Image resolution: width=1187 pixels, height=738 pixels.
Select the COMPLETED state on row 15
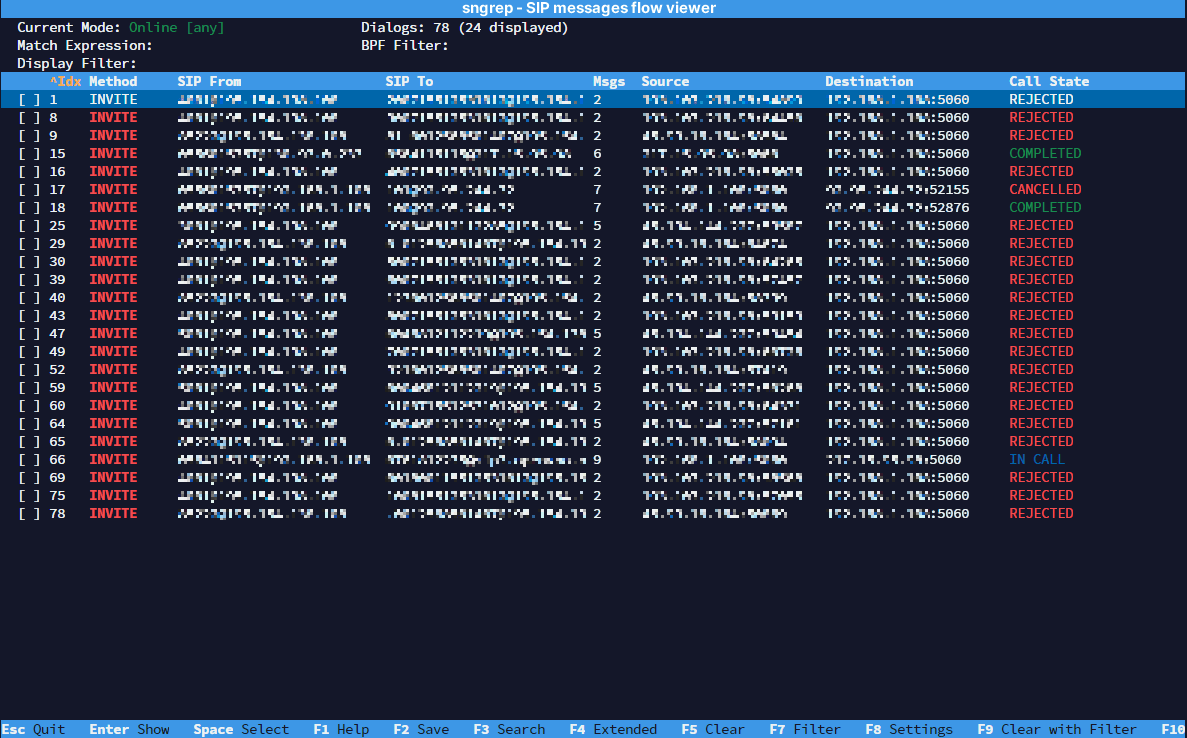click(x=1045, y=154)
